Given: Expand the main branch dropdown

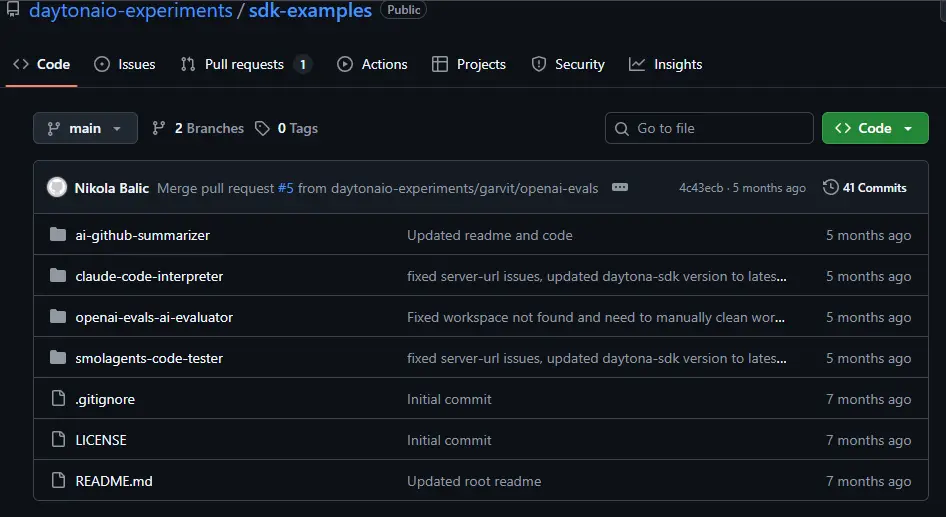Looking at the screenshot, I should point(85,128).
